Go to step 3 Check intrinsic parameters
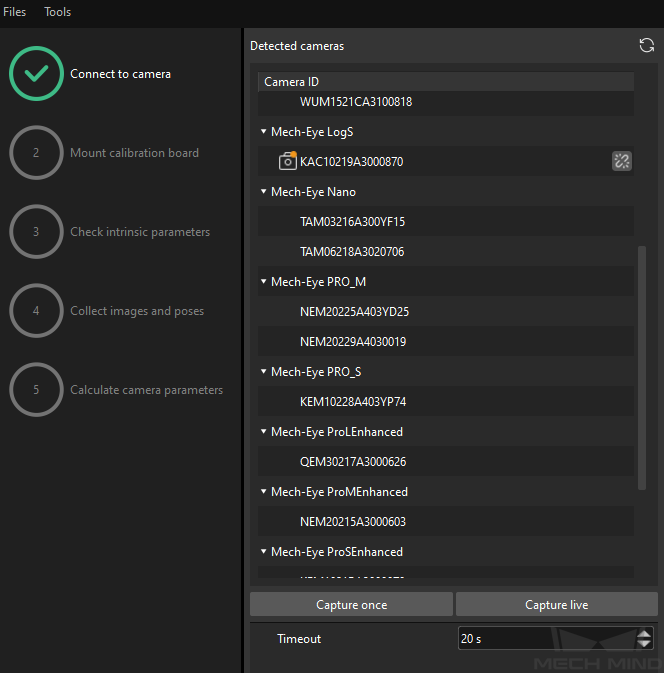The image size is (664, 673). pos(36,232)
